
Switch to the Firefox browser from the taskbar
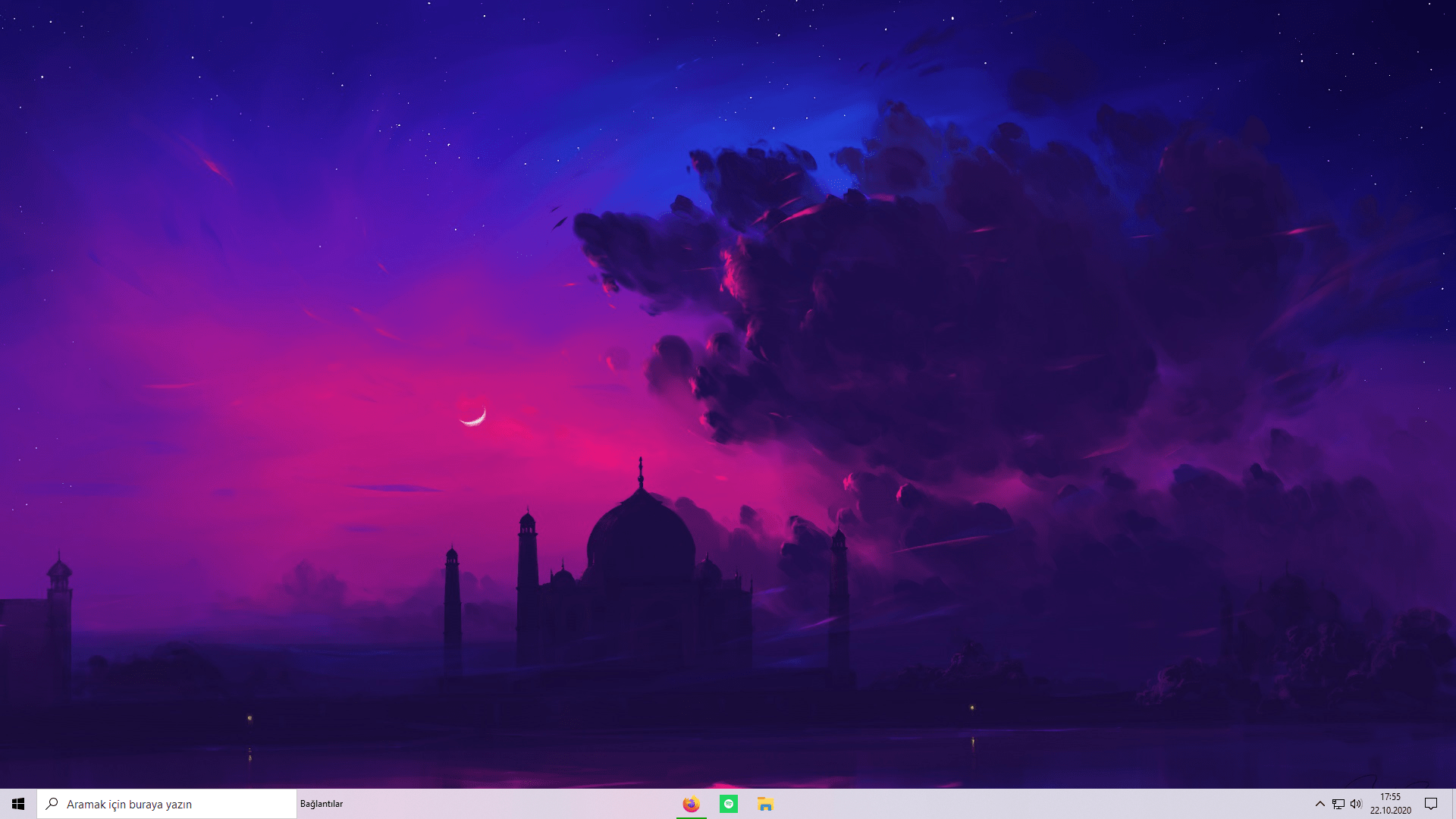pos(691,804)
